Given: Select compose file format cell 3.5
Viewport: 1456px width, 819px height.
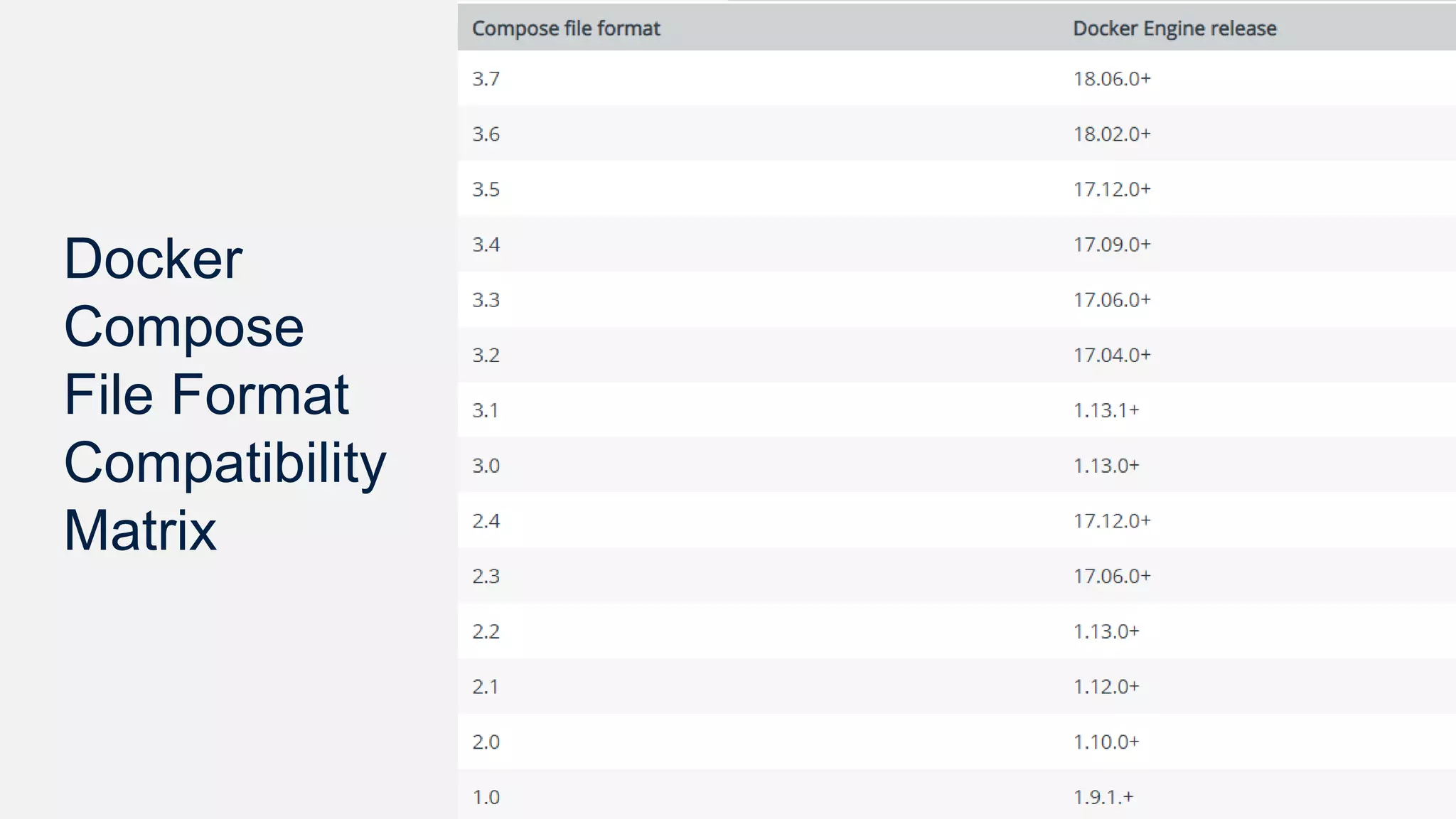Looking at the screenshot, I should 486,189.
